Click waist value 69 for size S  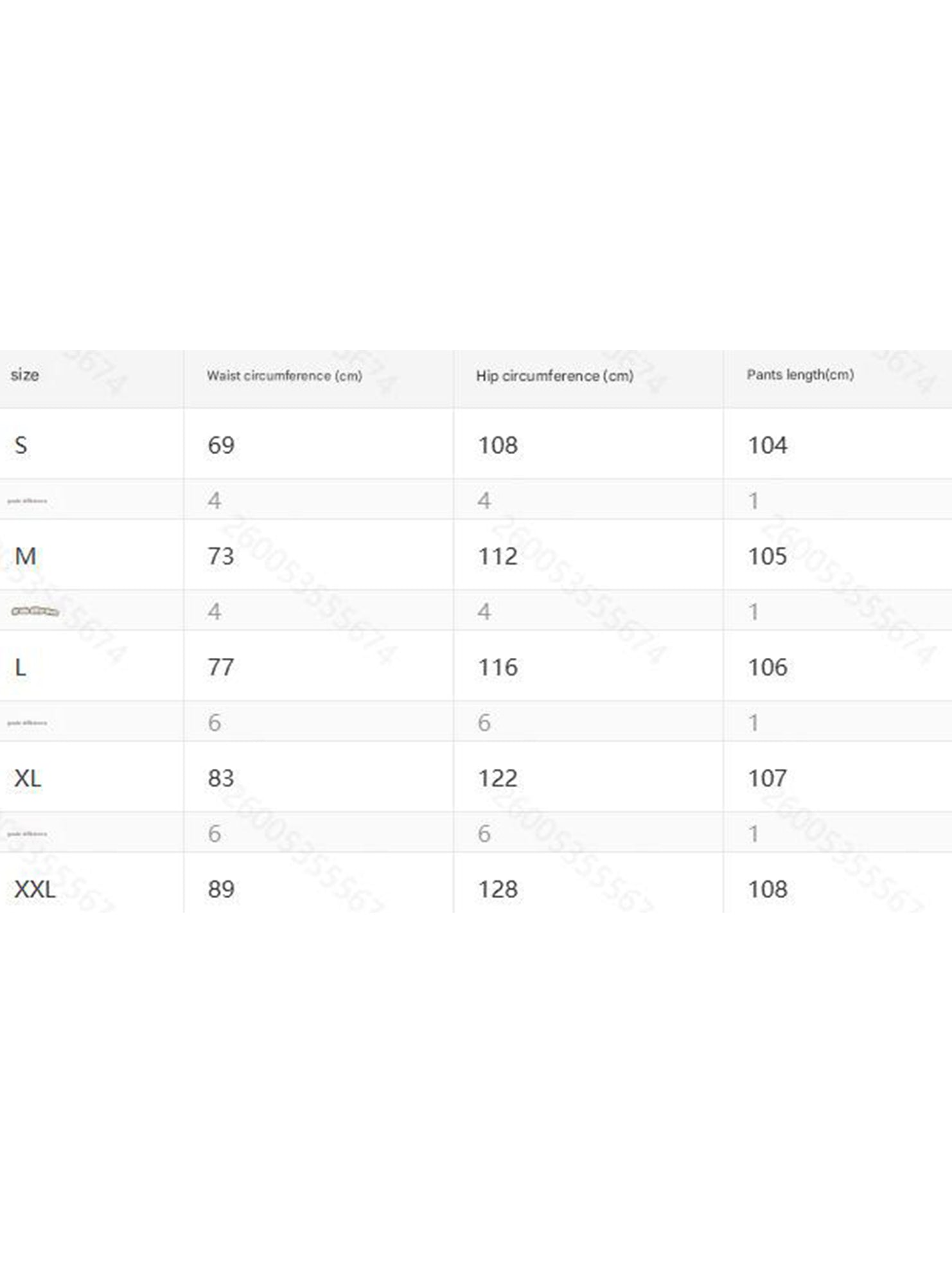(221, 445)
